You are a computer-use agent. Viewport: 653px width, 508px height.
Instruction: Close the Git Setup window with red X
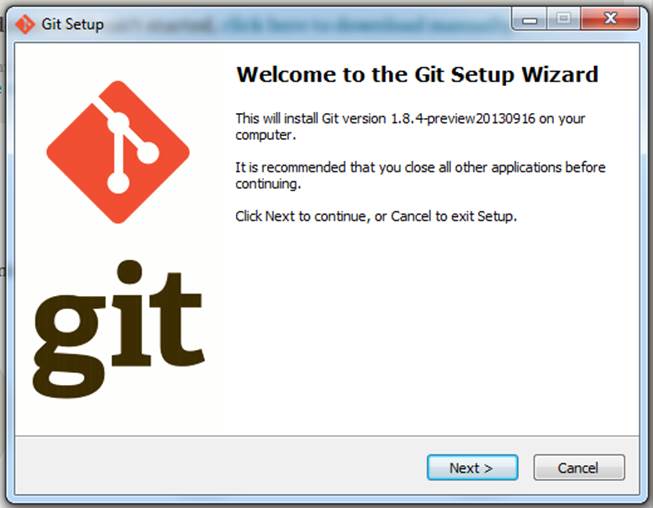tap(610, 19)
